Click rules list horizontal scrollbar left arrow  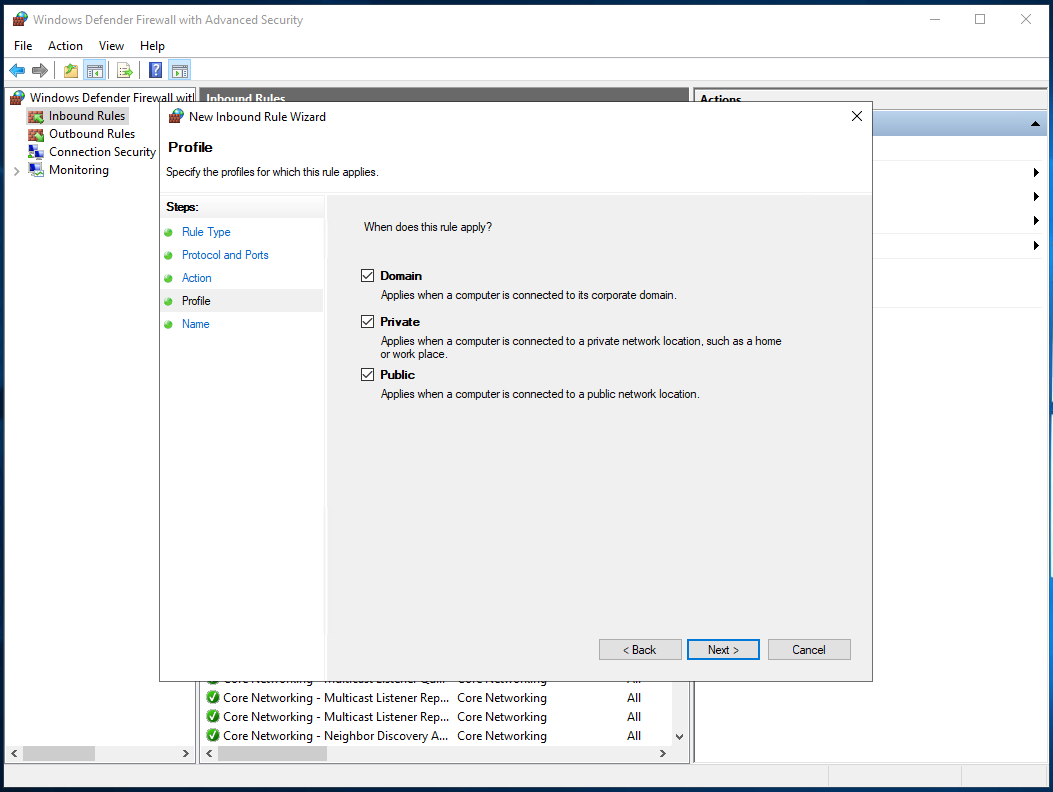(x=210, y=754)
